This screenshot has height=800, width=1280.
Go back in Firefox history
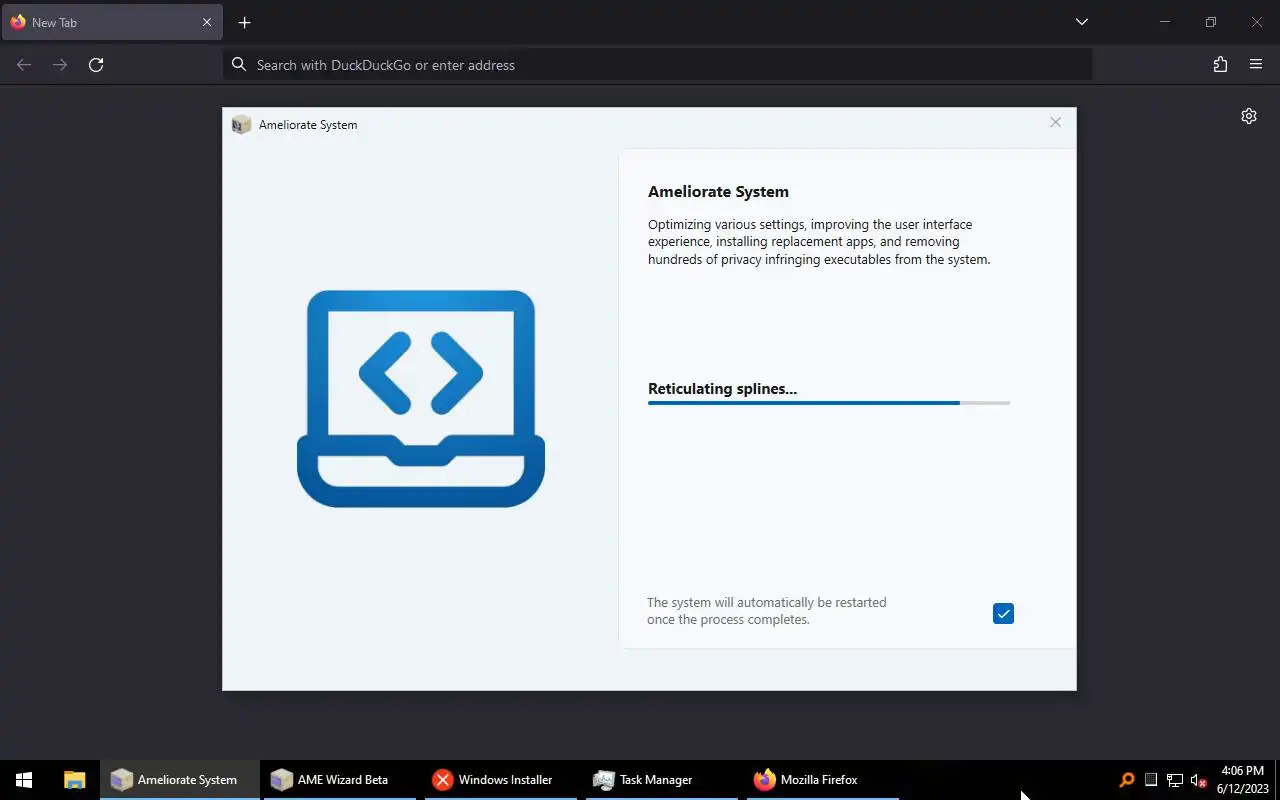click(24, 64)
